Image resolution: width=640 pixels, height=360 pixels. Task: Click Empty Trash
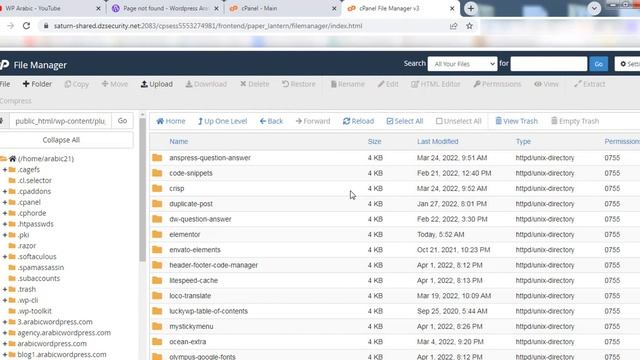coord(575,121)
